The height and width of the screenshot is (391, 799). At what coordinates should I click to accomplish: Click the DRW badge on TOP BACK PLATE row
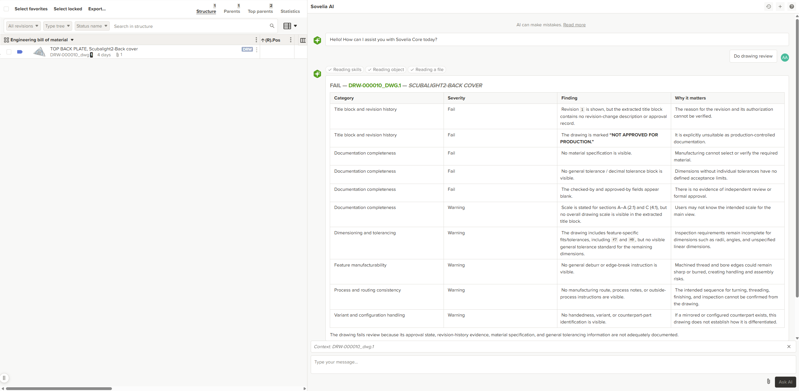[247, 49]
